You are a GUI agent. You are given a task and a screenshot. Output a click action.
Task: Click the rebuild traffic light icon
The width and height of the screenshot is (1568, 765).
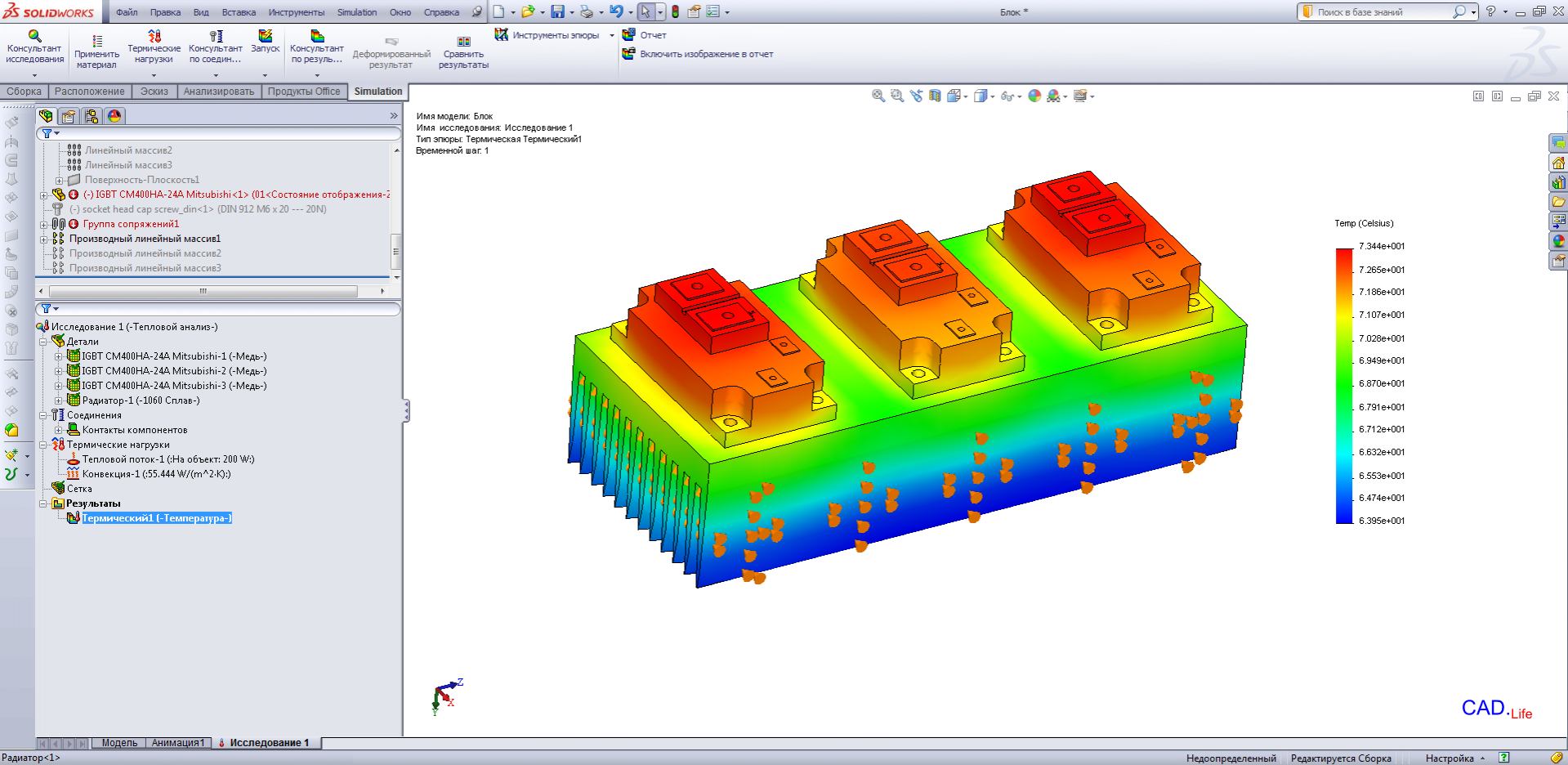click(675, 12)
